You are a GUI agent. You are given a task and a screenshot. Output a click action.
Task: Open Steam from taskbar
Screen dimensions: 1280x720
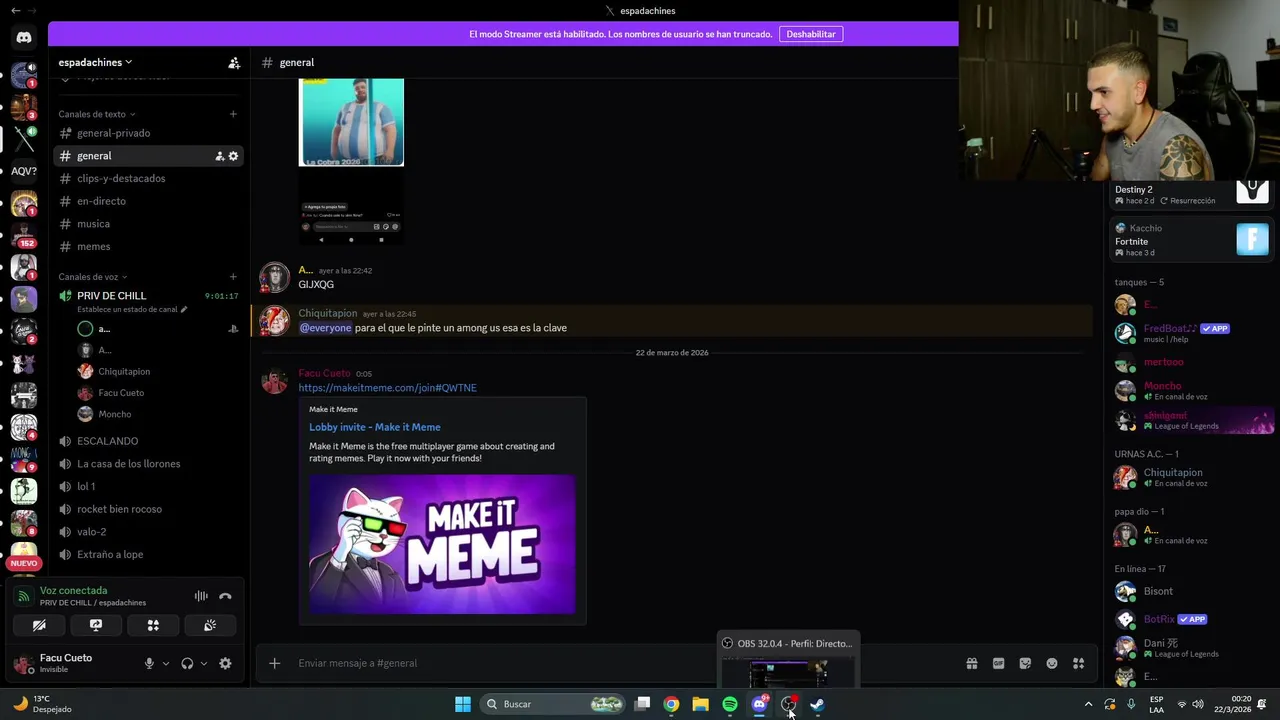817,704
